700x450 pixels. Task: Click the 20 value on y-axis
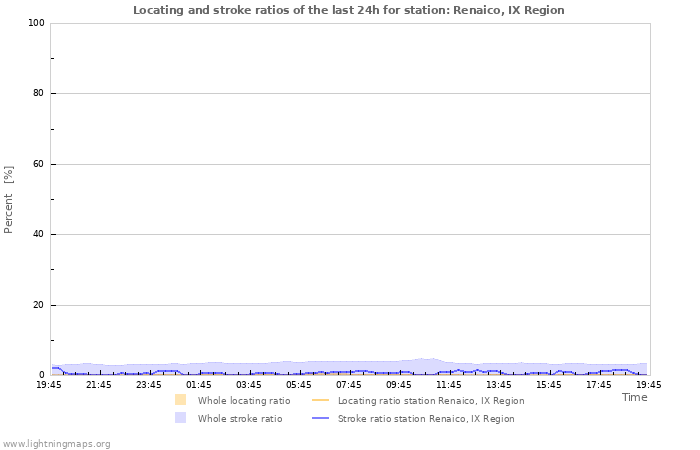click(x=38, y=305)
